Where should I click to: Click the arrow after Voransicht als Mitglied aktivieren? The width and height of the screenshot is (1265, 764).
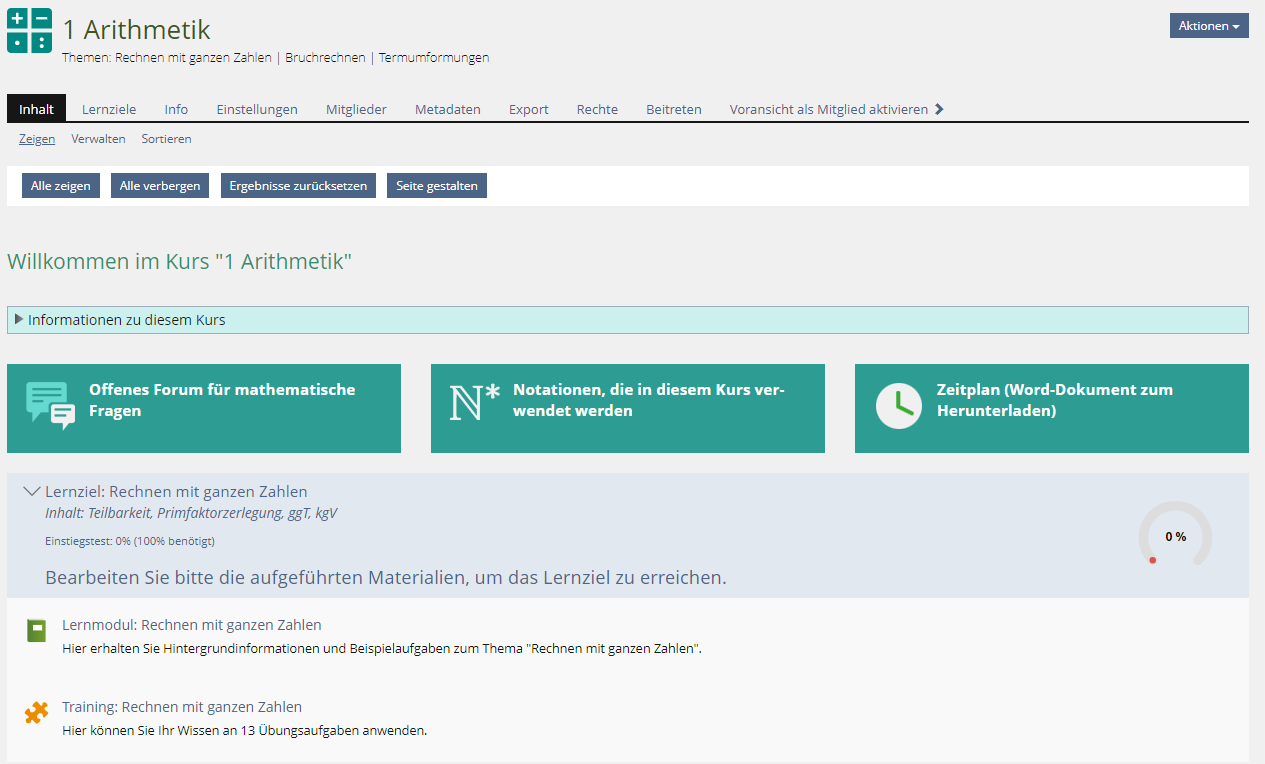[x=939, y=108]
